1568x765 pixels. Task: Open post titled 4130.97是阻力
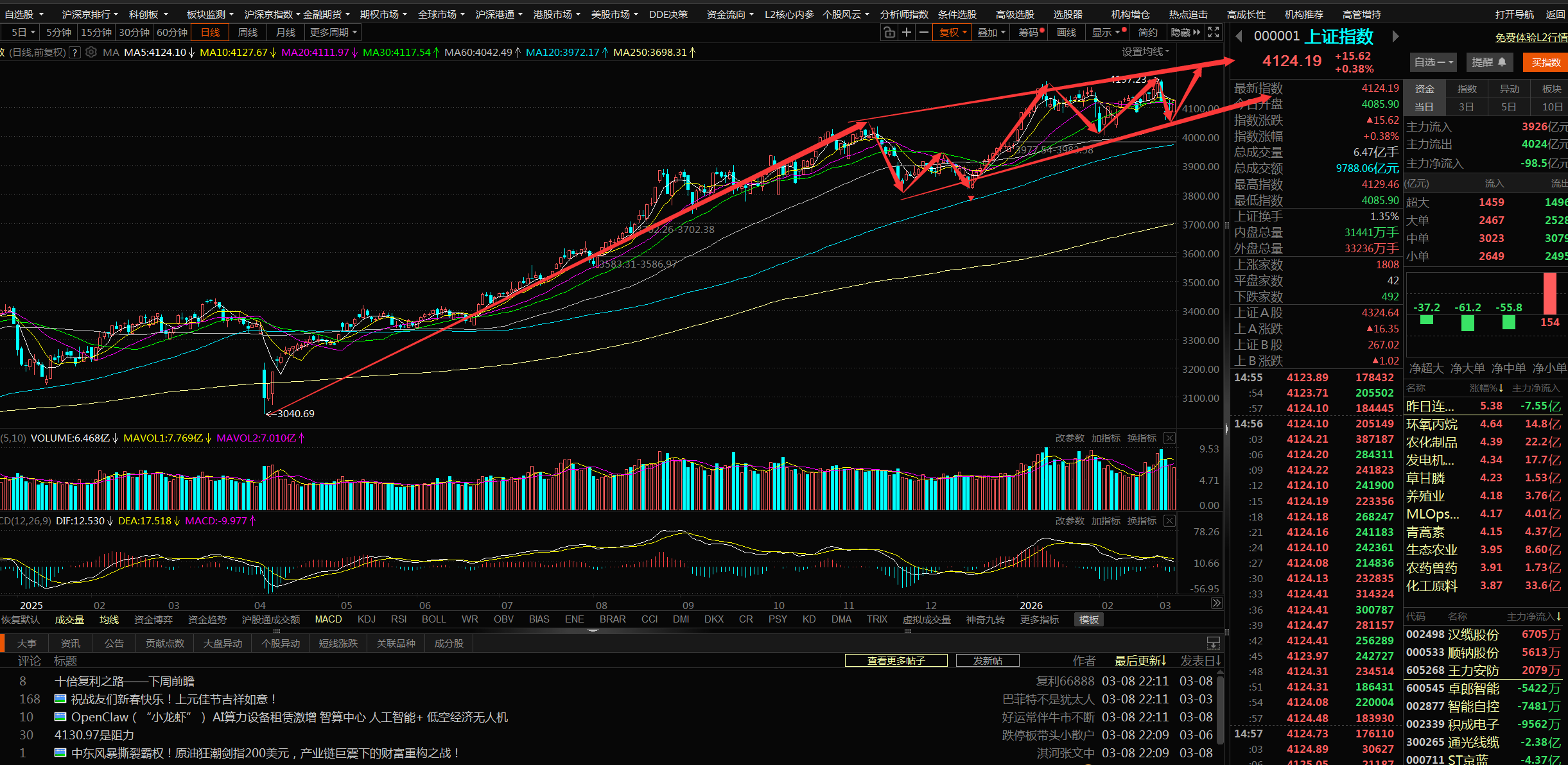pos(94,735)
